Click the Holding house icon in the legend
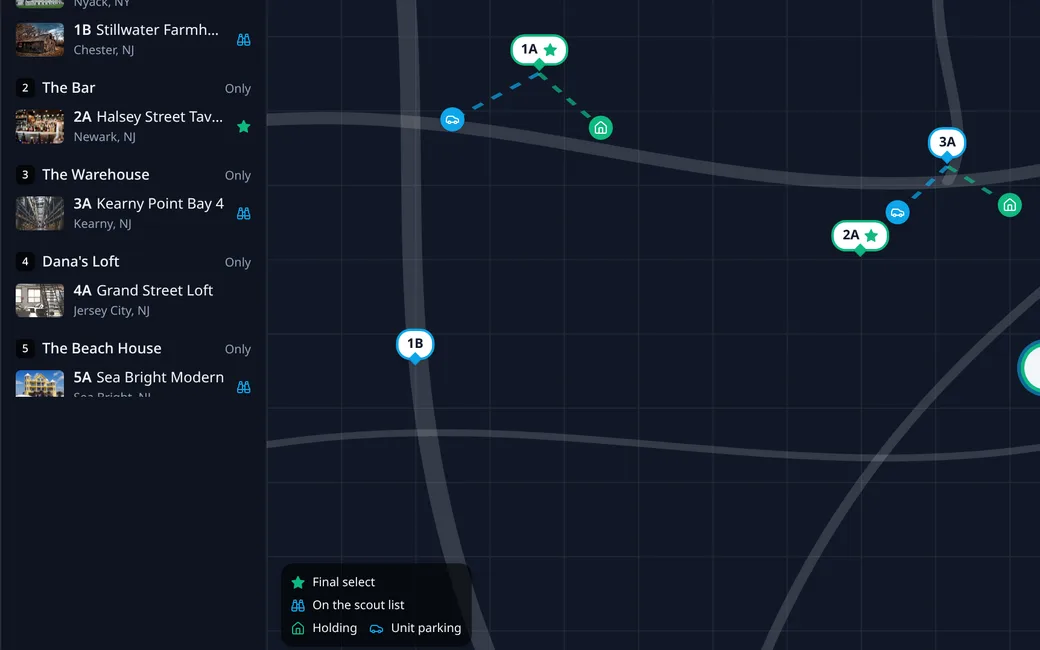The width and height of the screenshot is (1040, 650). [x=298, y=628]
